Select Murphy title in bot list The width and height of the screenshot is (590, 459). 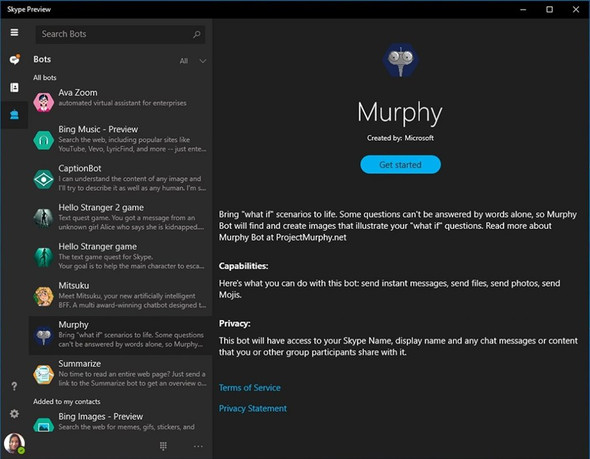pos(73,325)
